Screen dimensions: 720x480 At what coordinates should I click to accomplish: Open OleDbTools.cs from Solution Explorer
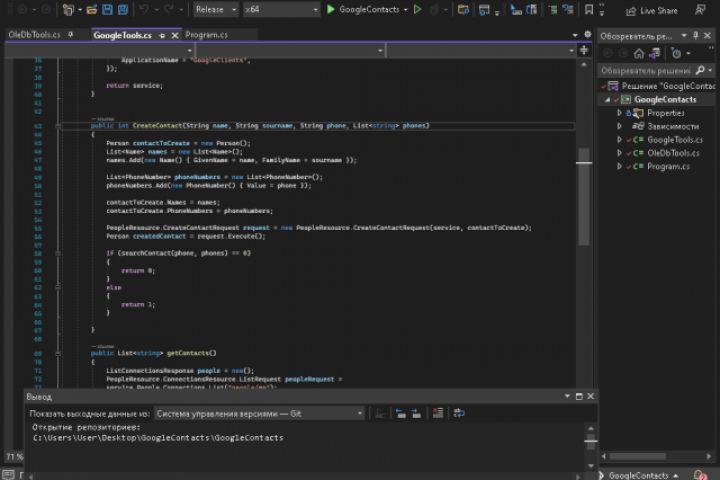[x=674, y=153]
